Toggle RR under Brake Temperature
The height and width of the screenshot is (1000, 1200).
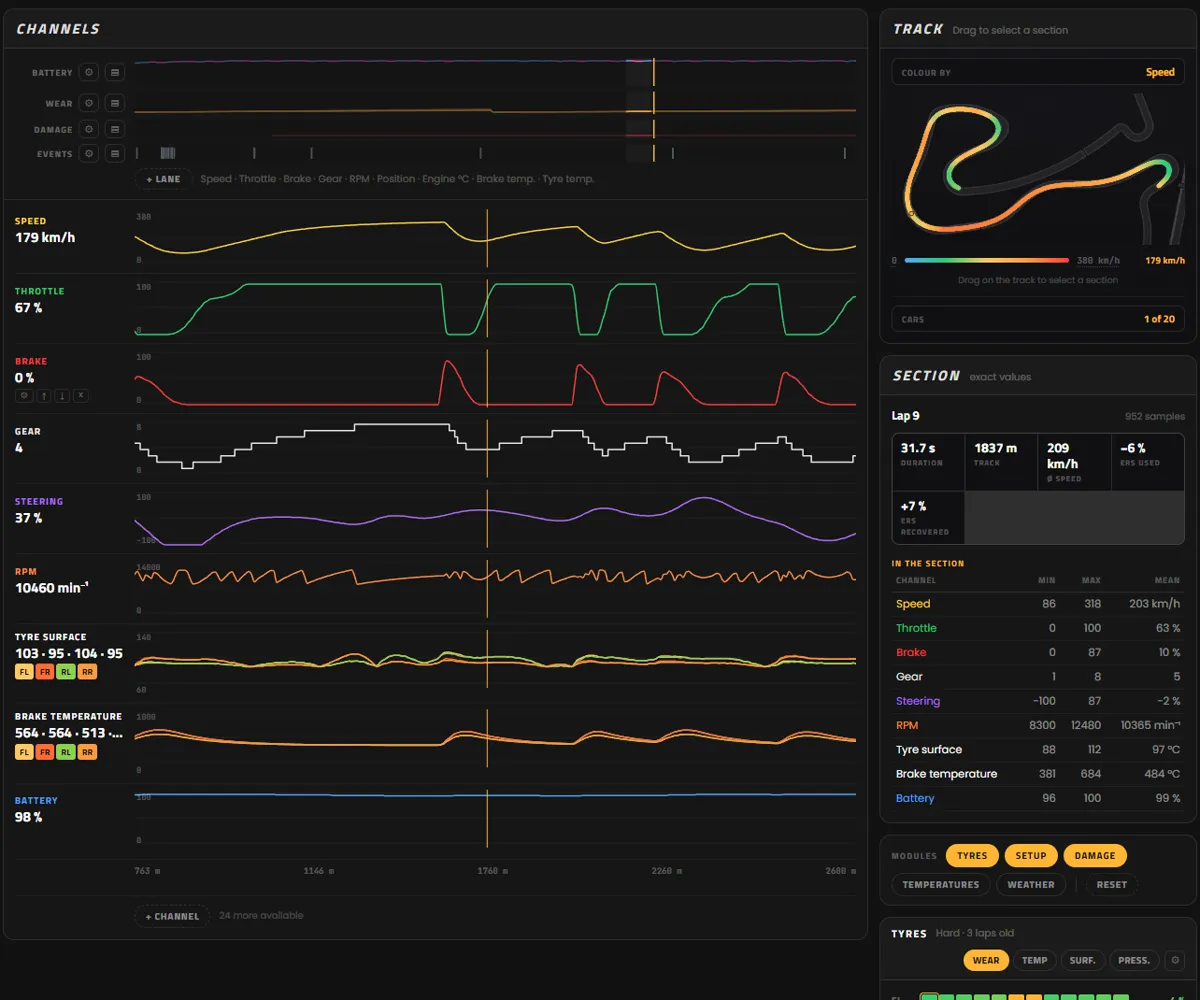tap(87, 752)
